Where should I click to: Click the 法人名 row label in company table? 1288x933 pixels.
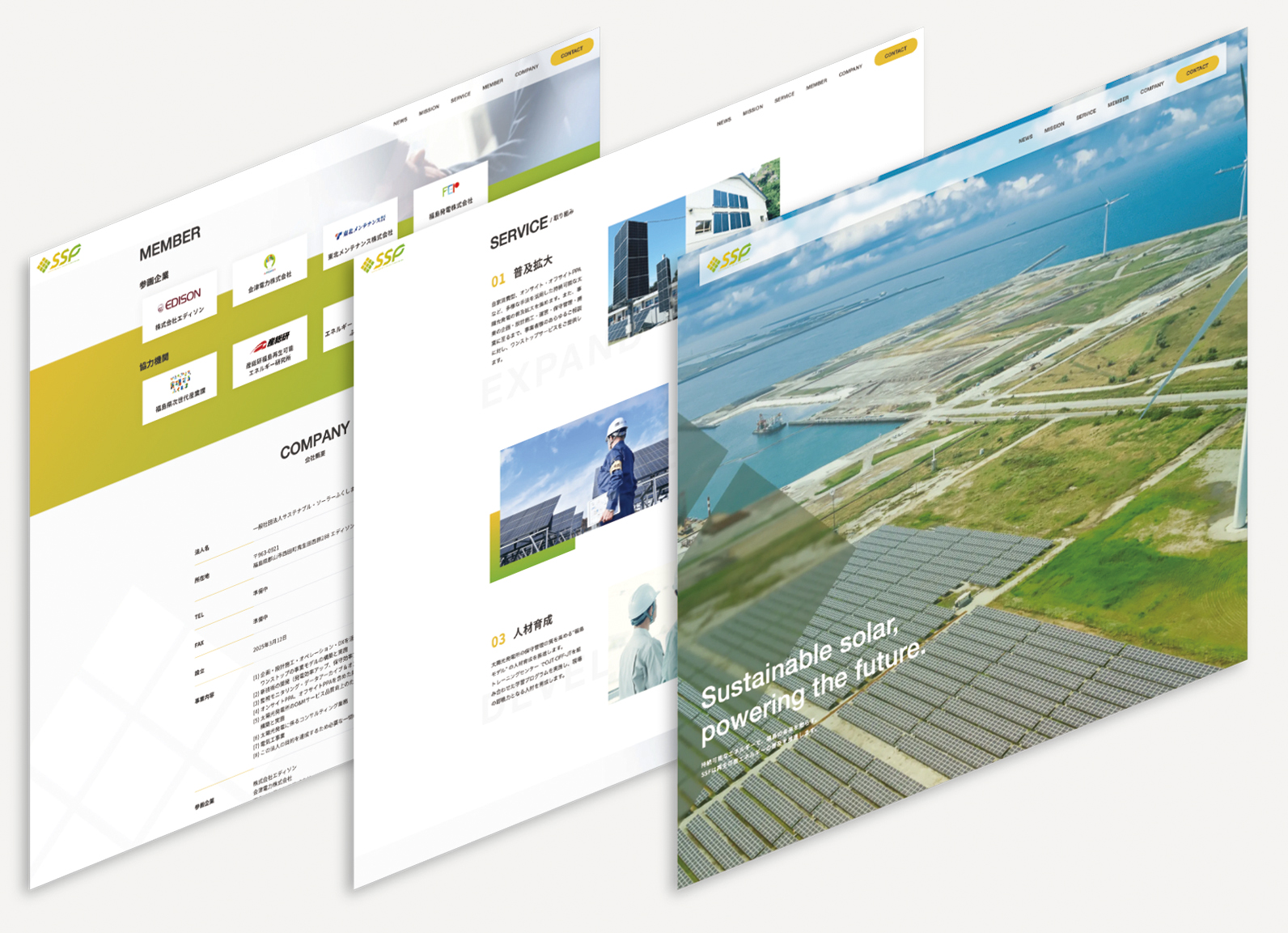pyautogui.click(x=202, y=551)
